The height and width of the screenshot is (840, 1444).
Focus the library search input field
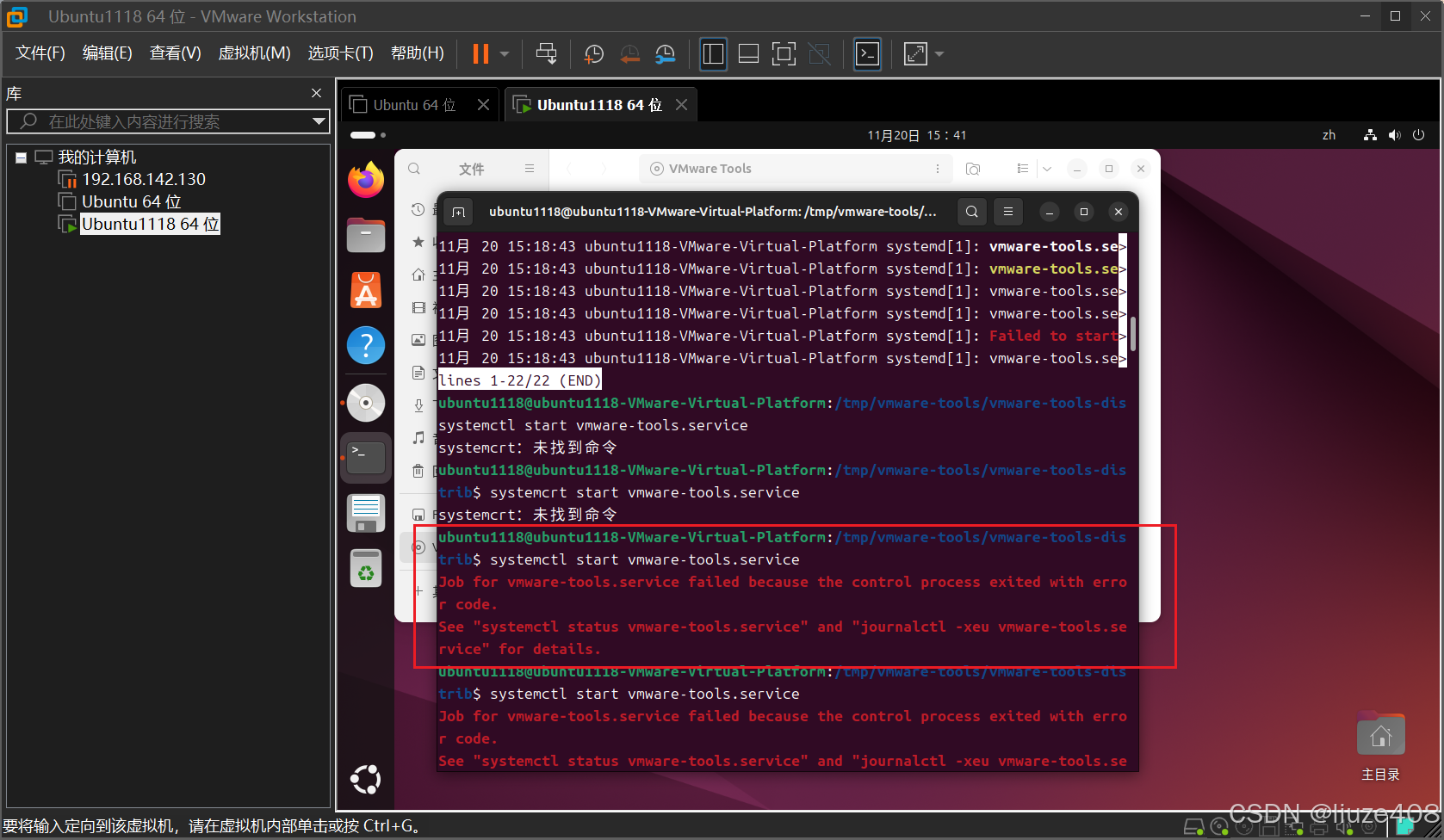[168, 121]
